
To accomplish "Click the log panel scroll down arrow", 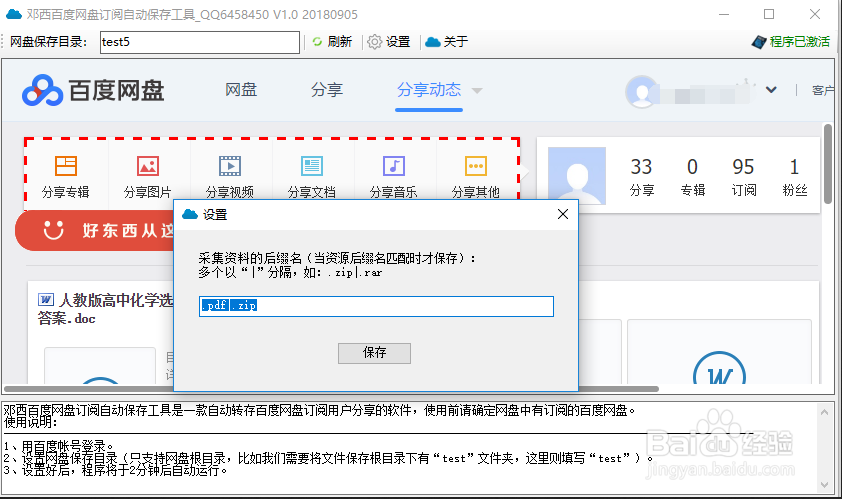I will pos(825,485).
